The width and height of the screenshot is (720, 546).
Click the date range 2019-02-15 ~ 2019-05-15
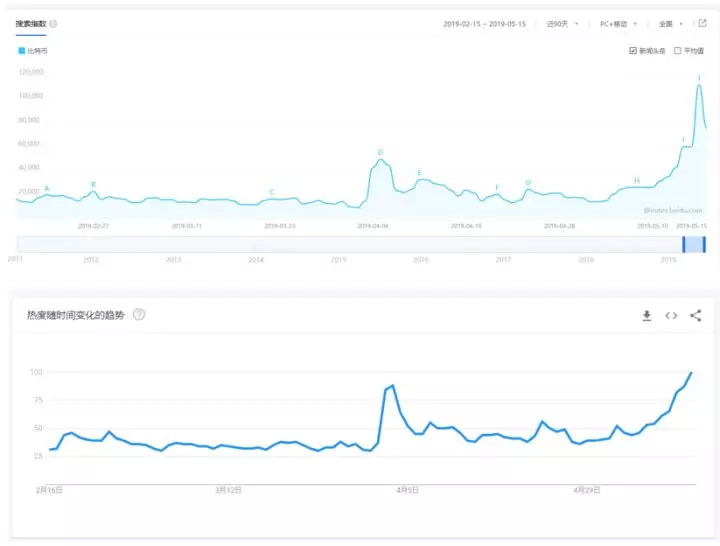[485, 24]
